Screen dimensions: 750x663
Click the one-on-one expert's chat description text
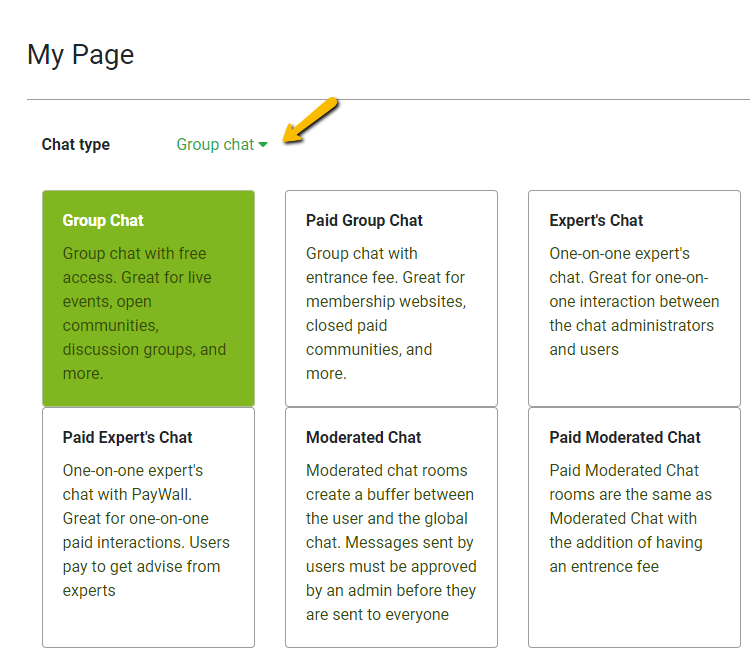coord(633,301)
